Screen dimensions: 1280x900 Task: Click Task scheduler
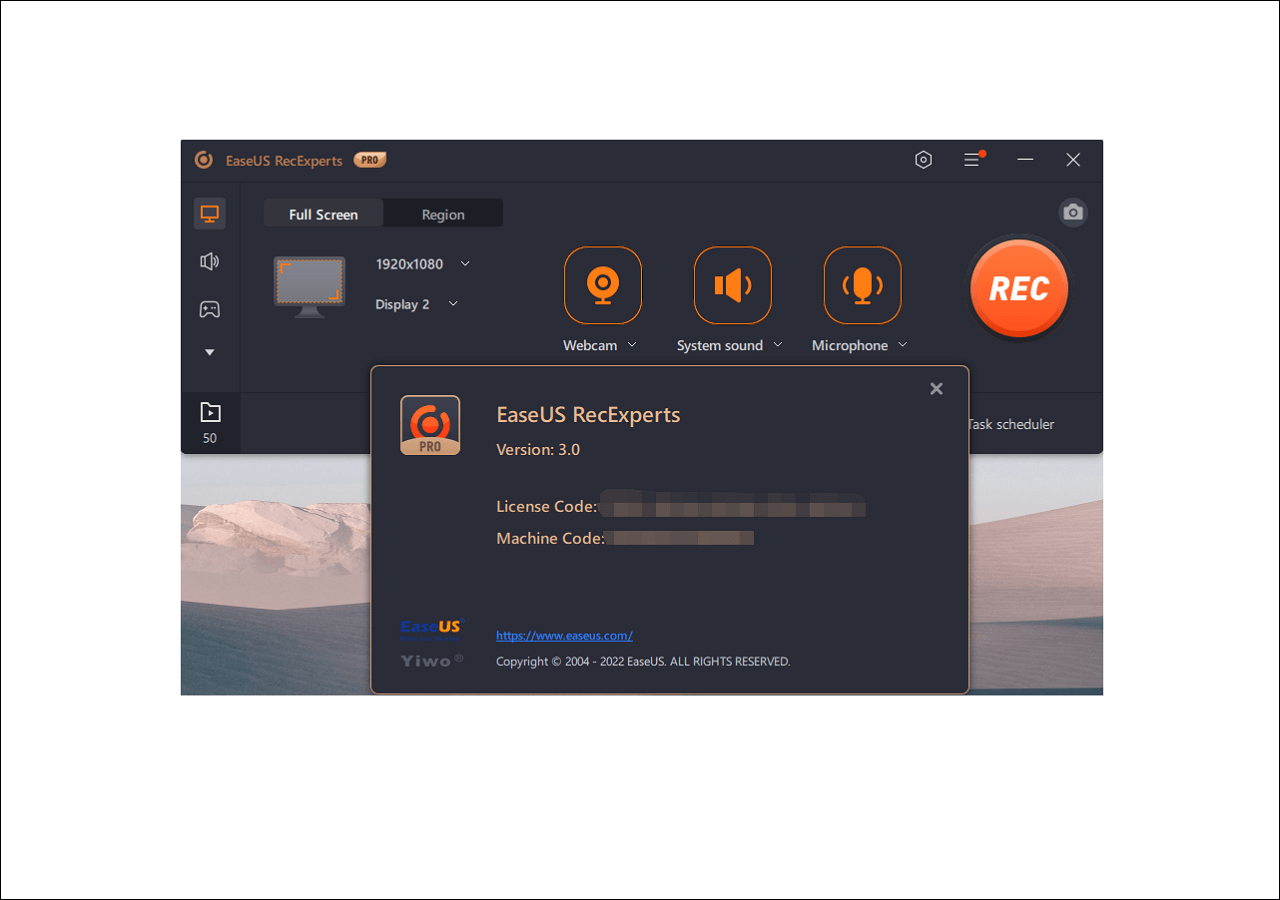[x=1010, y=424]
